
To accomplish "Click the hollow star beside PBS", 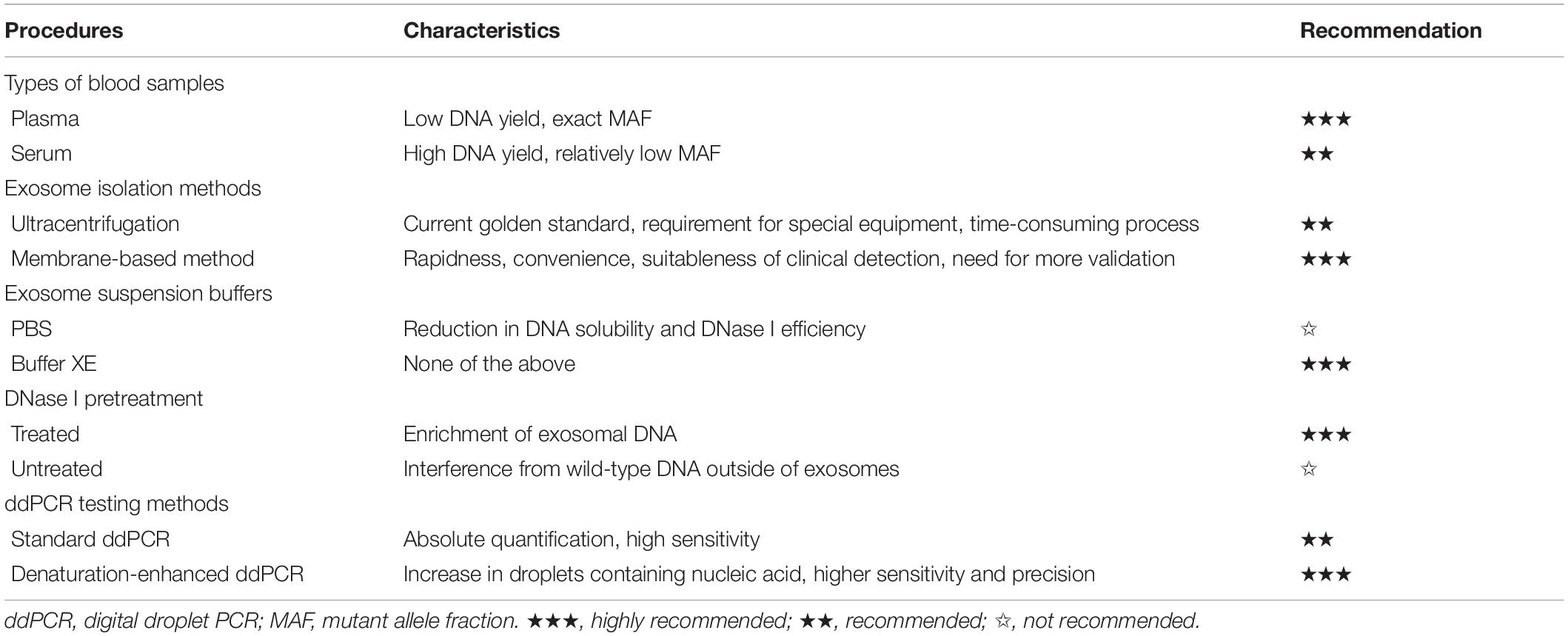I will coord(1309,329).
